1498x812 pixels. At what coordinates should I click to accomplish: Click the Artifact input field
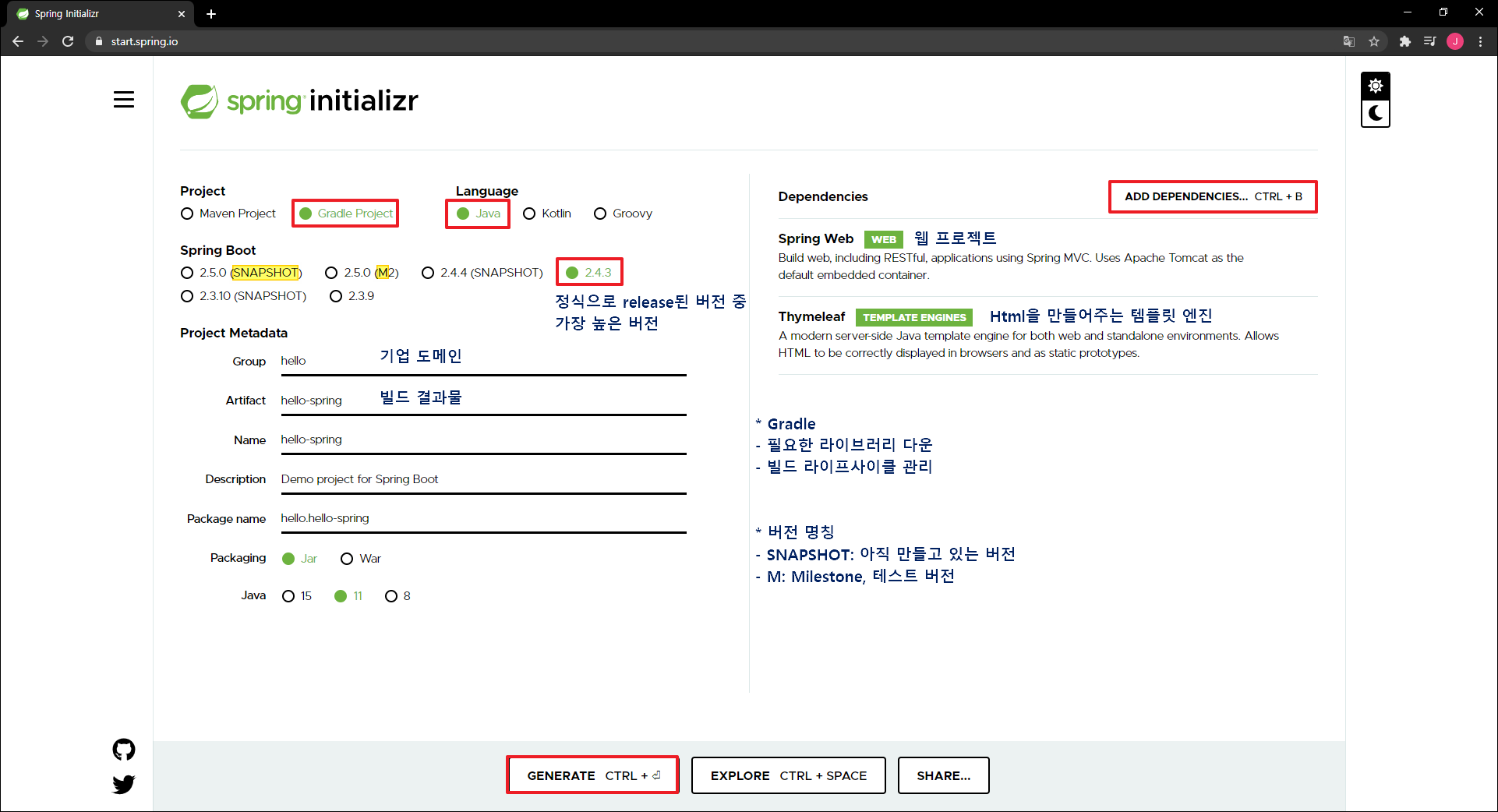click(483, 401)
